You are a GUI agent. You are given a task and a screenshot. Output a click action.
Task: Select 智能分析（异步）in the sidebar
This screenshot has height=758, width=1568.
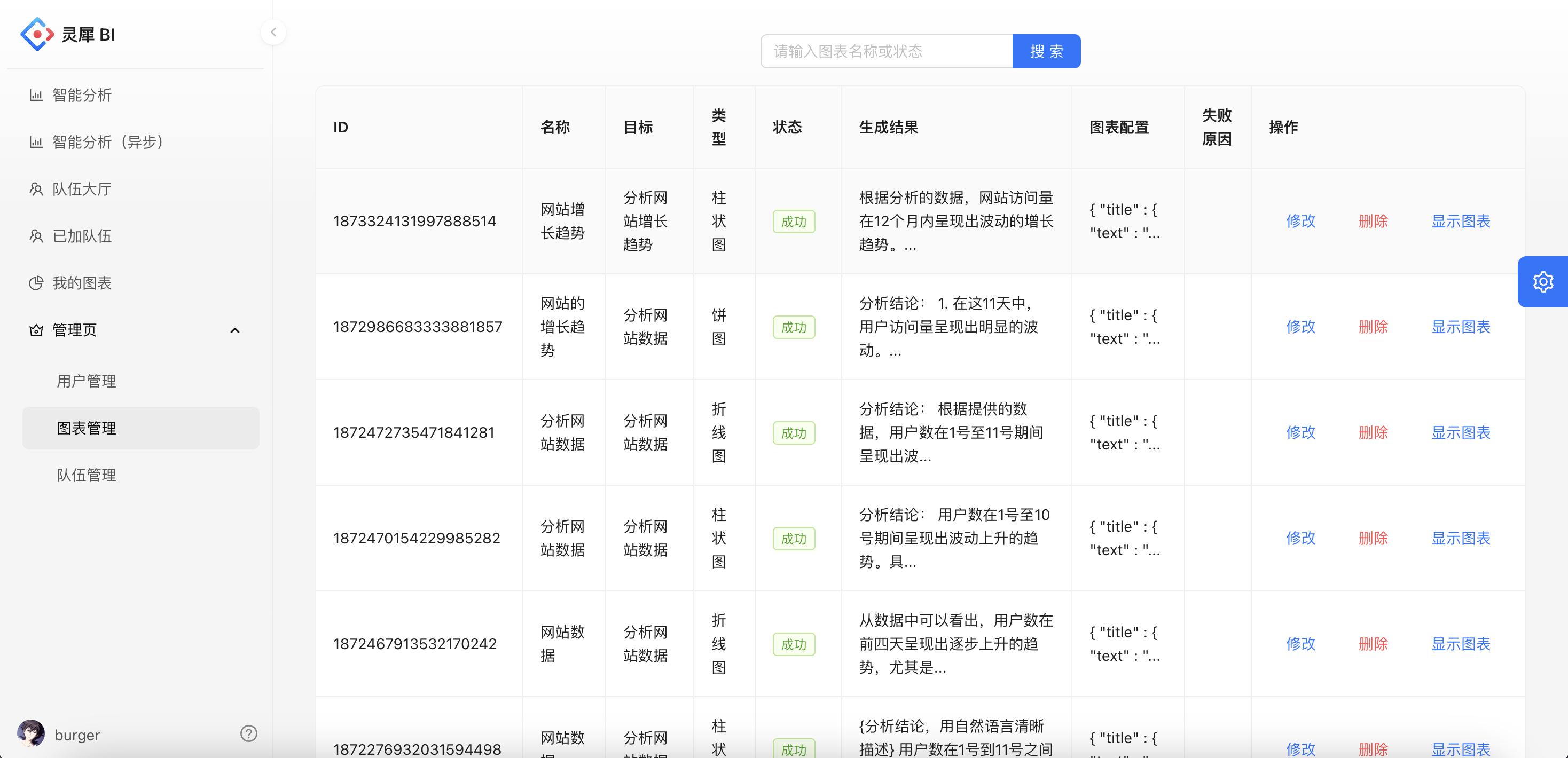(106, 142)
